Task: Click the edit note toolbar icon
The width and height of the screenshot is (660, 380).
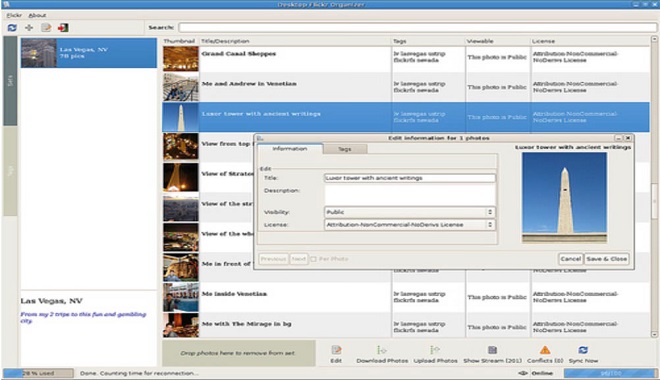Action: 46,28
